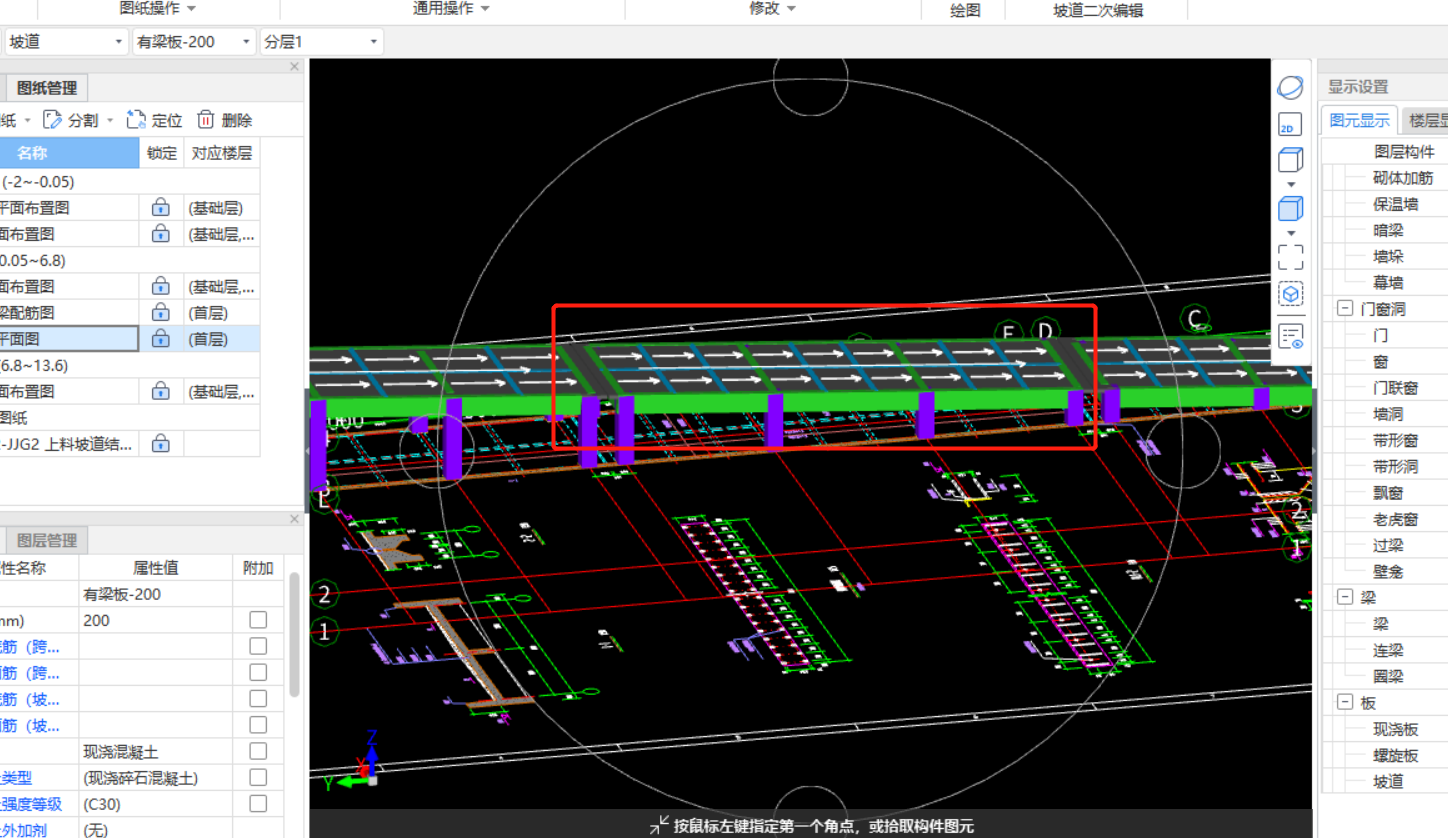The image size is (1448, 838).
Task: Collapse the 门窗洞 tree node
Action: click(x=1344, y=309)
